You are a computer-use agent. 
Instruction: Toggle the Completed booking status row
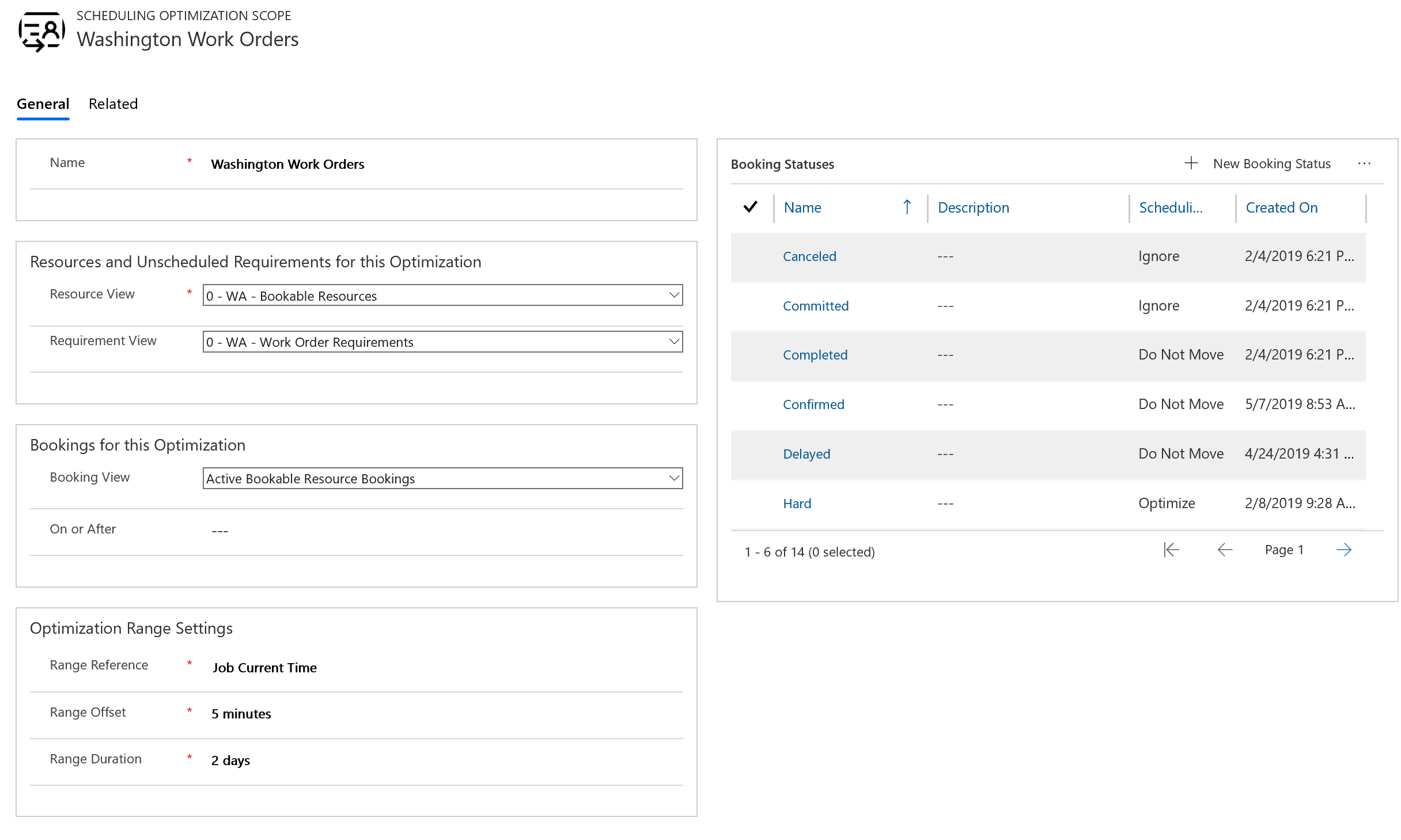(752, 354)
